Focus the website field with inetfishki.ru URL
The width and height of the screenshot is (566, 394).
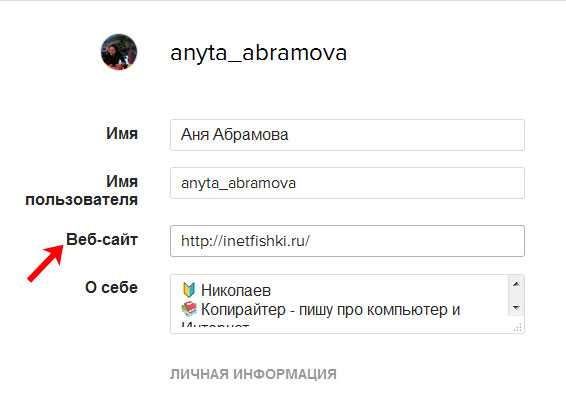pyautogui.click(x=347, y=241)
